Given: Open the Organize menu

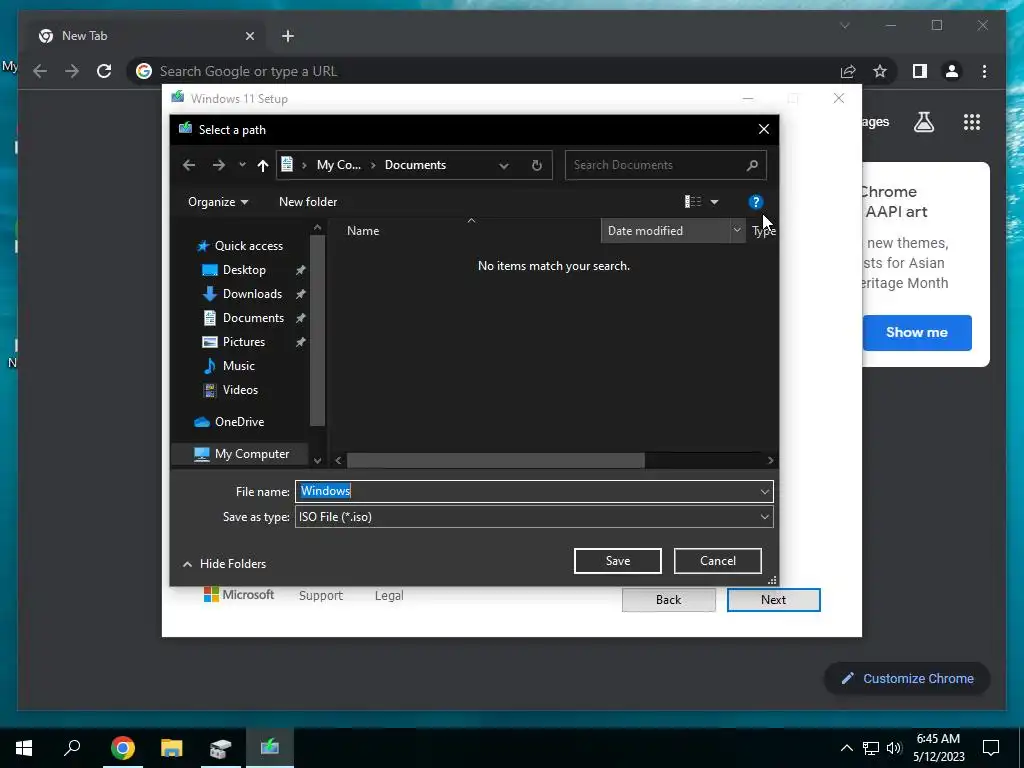Looking at the screenshot, I should pos(218,202).
